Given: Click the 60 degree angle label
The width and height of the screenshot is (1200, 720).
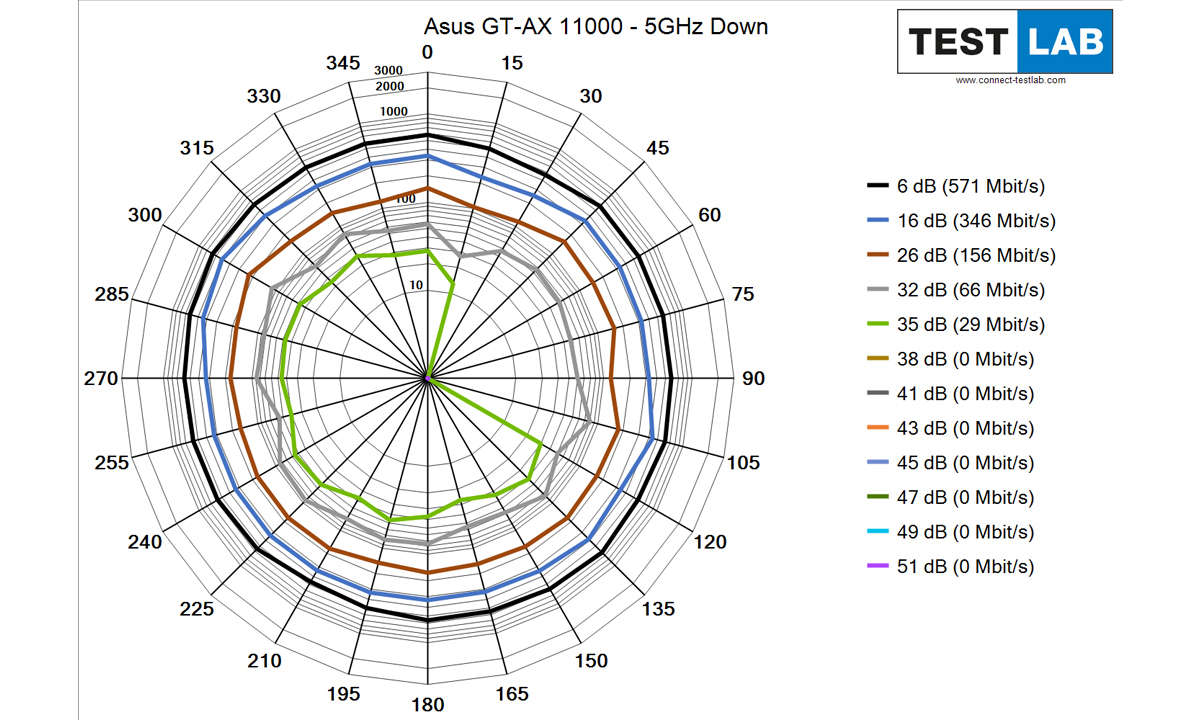Looking at the screenshot, I should tap(709, 215).
